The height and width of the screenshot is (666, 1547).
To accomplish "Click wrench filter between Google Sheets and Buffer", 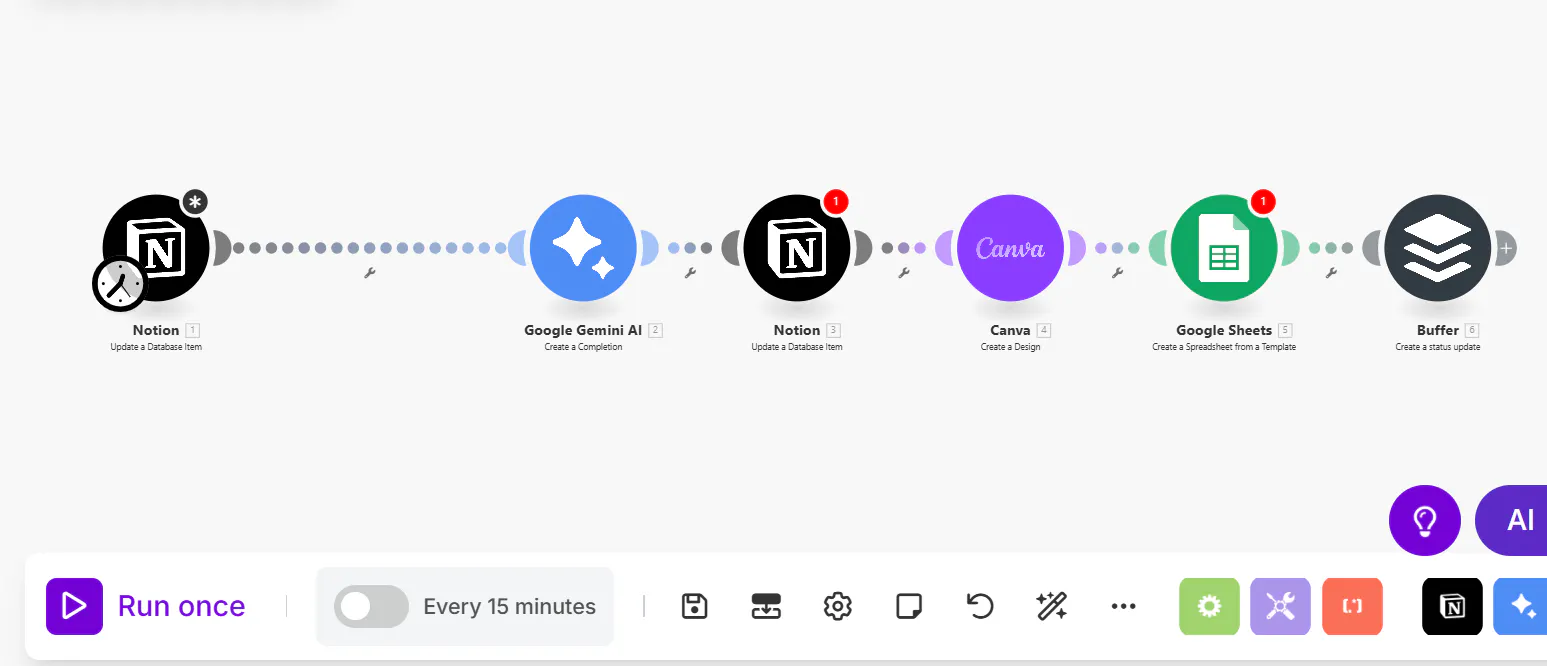I will point(1331,272).
